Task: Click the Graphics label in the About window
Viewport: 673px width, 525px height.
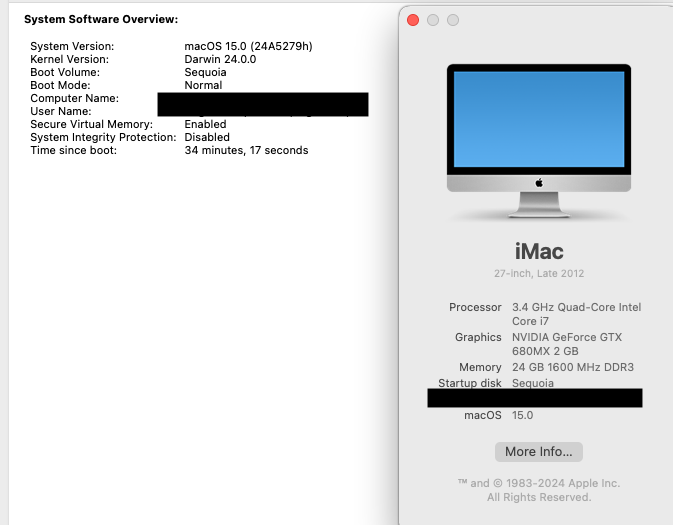Action: [478, 337]
